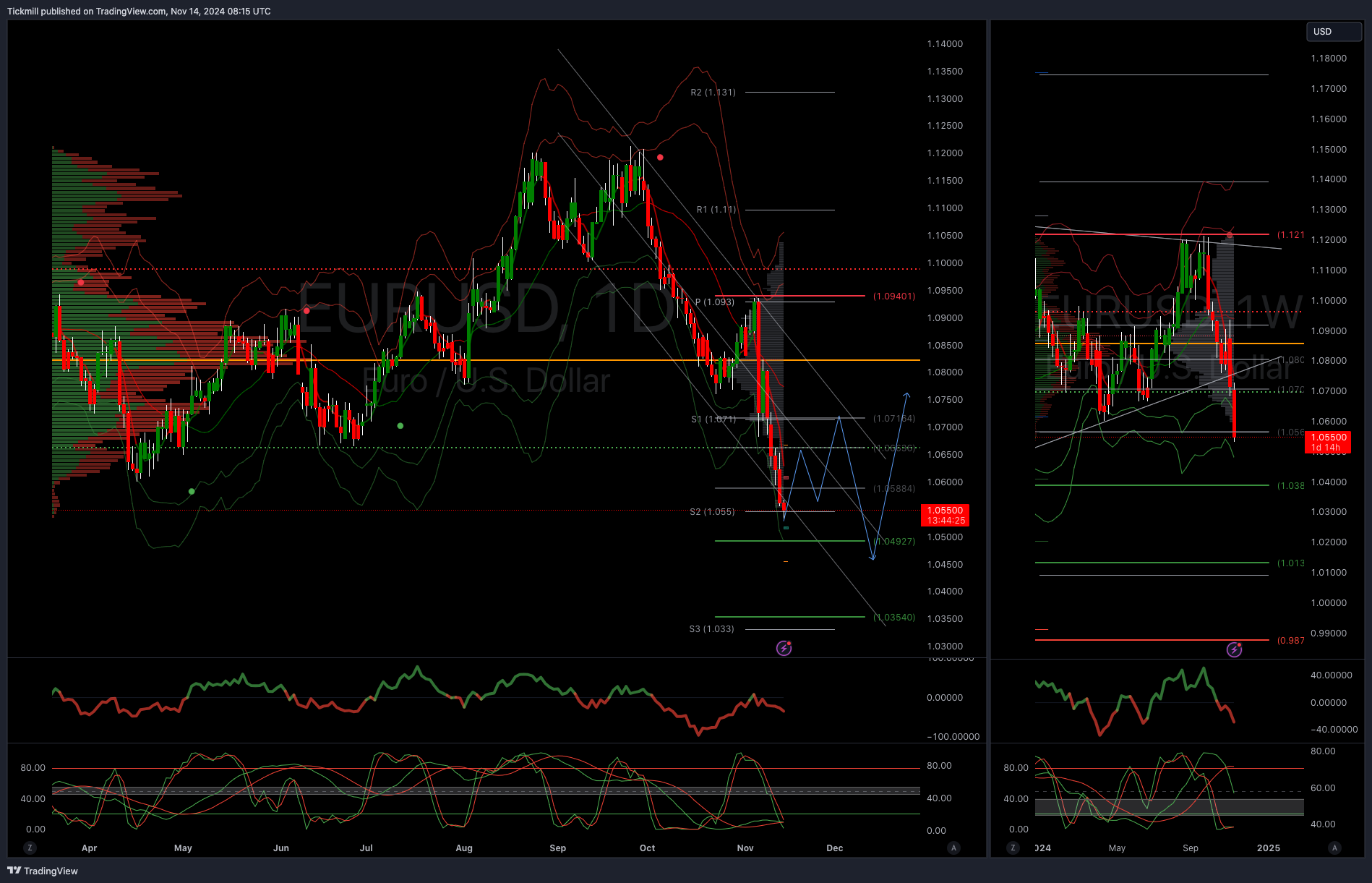Click the Aug label on the time axis
The height and width of the screenshot is (883, 1372).
[x=464, y=848]
